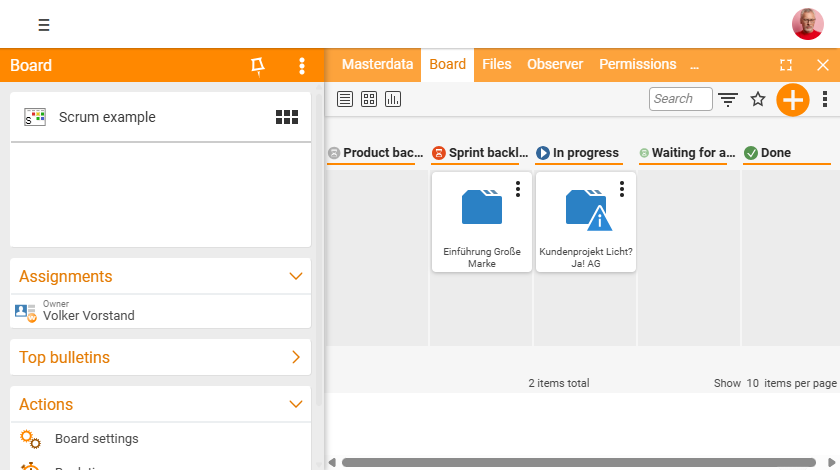Add a new item with plus button

(792, 100)
